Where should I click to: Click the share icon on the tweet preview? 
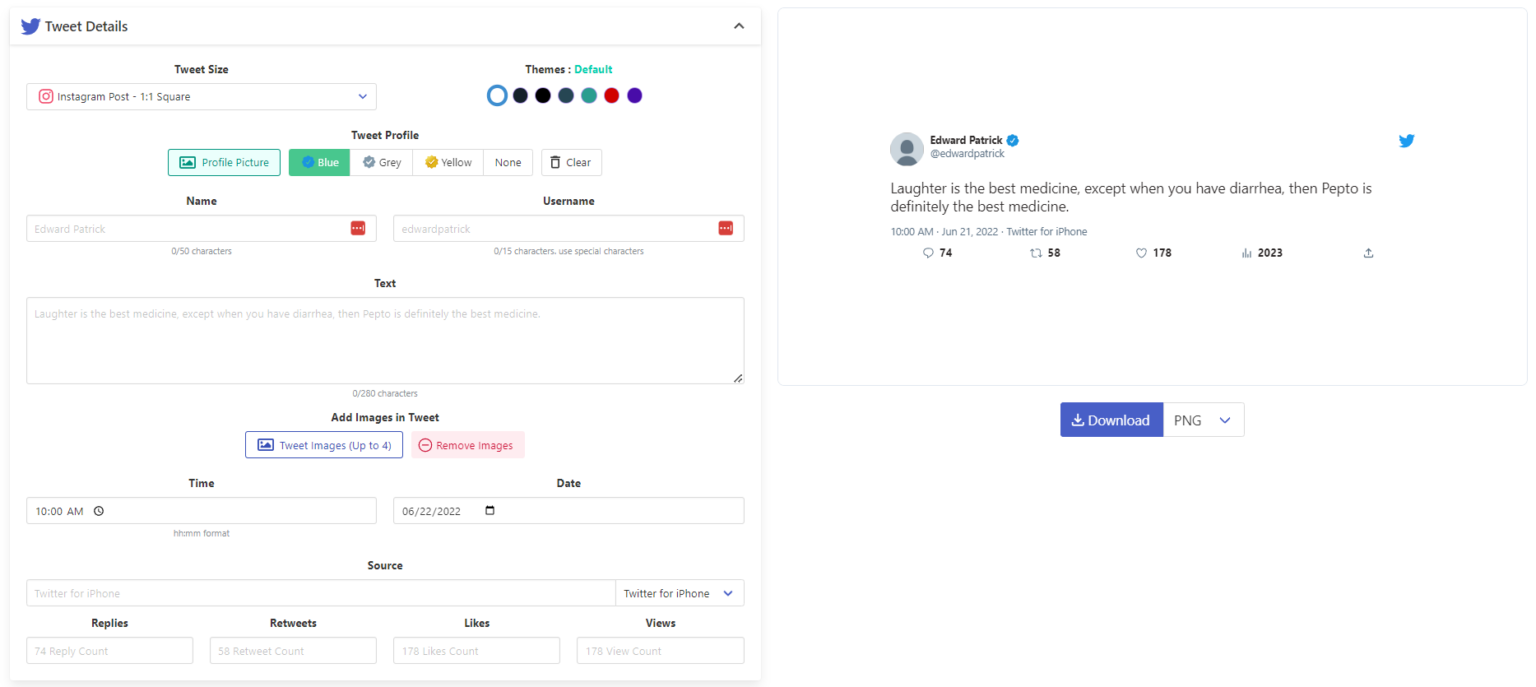point(1368,253)
